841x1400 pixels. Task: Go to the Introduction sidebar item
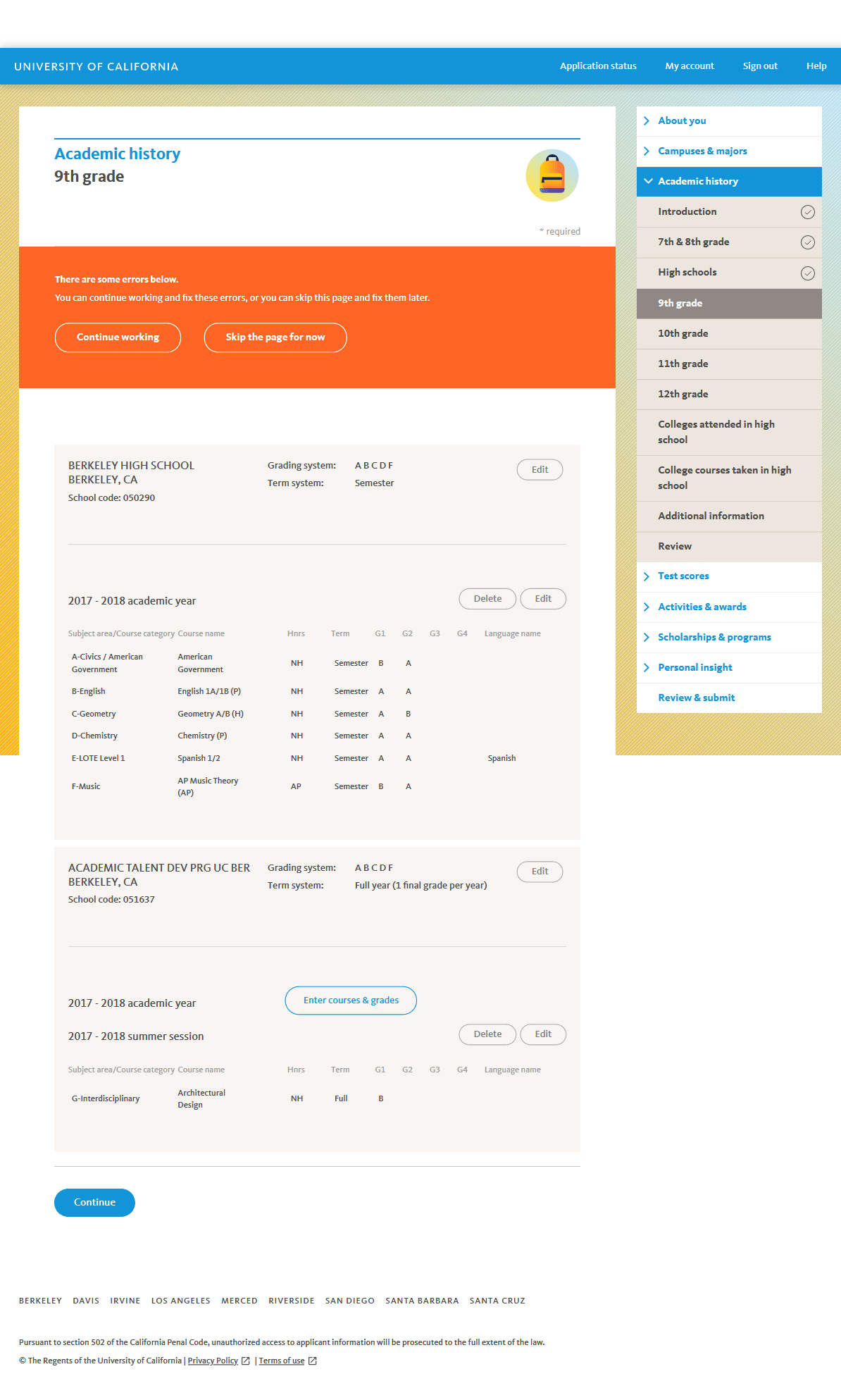coord(729,212)
